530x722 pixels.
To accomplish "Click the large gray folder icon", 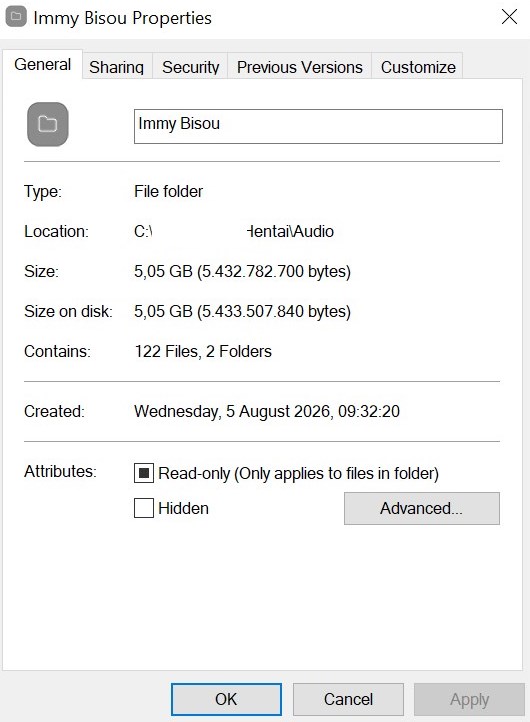I will [48, 124].
